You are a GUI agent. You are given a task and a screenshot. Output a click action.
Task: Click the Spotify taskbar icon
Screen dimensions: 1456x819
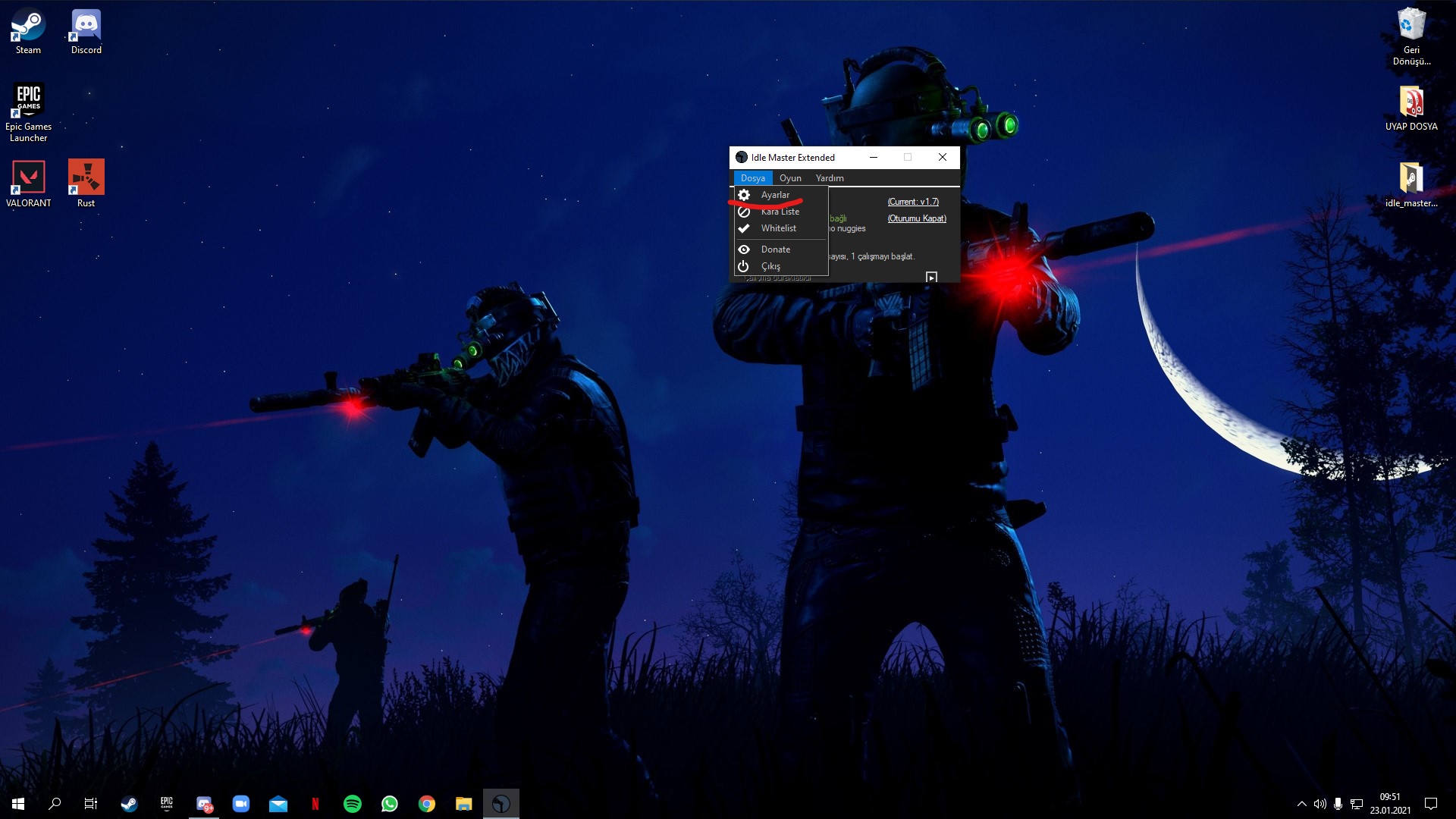coord(353,804)
